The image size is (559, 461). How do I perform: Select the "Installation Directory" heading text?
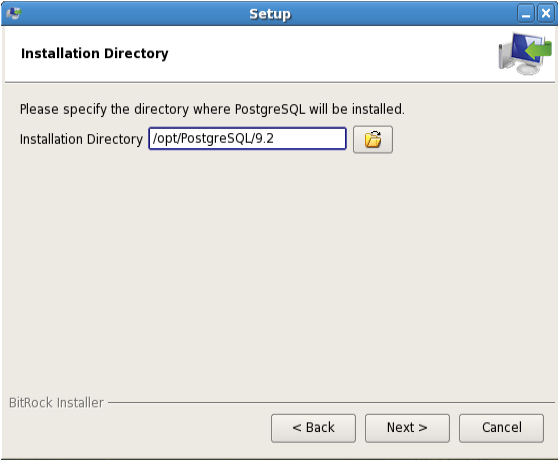tap(94, 53)
